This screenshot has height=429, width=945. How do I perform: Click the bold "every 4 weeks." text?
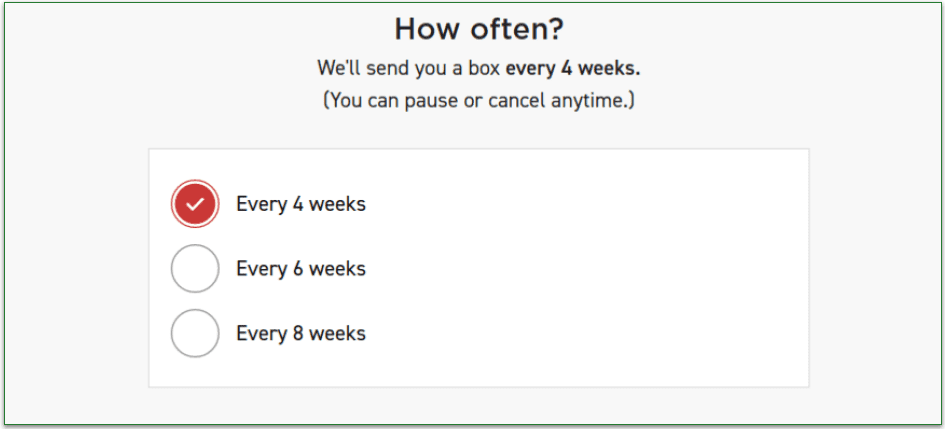[573, 68]
